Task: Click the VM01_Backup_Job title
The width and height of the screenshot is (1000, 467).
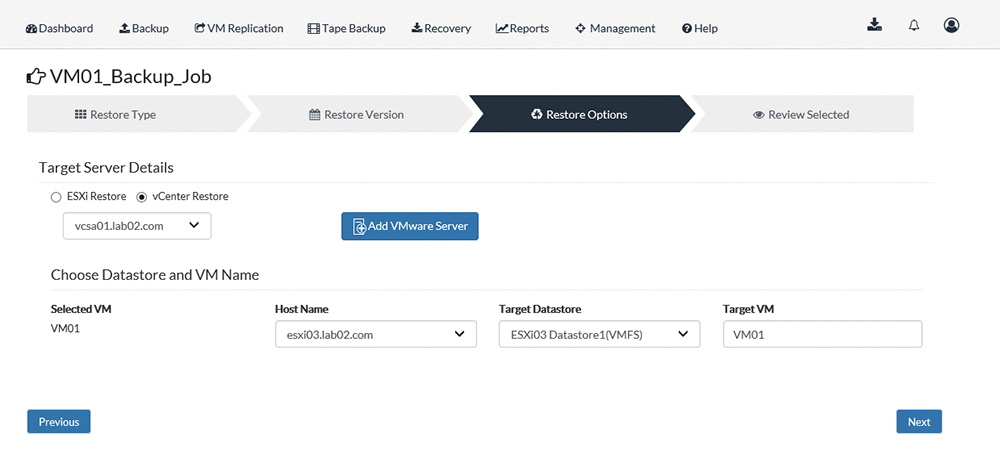Action: (x=130, y=77)
